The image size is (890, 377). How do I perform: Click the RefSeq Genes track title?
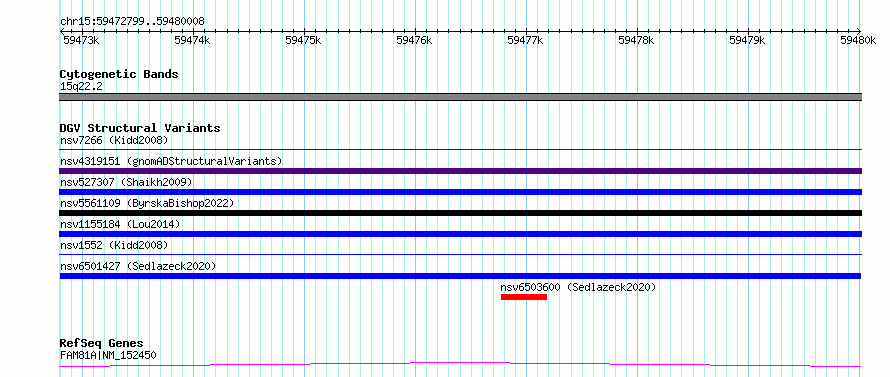point(101,343)
